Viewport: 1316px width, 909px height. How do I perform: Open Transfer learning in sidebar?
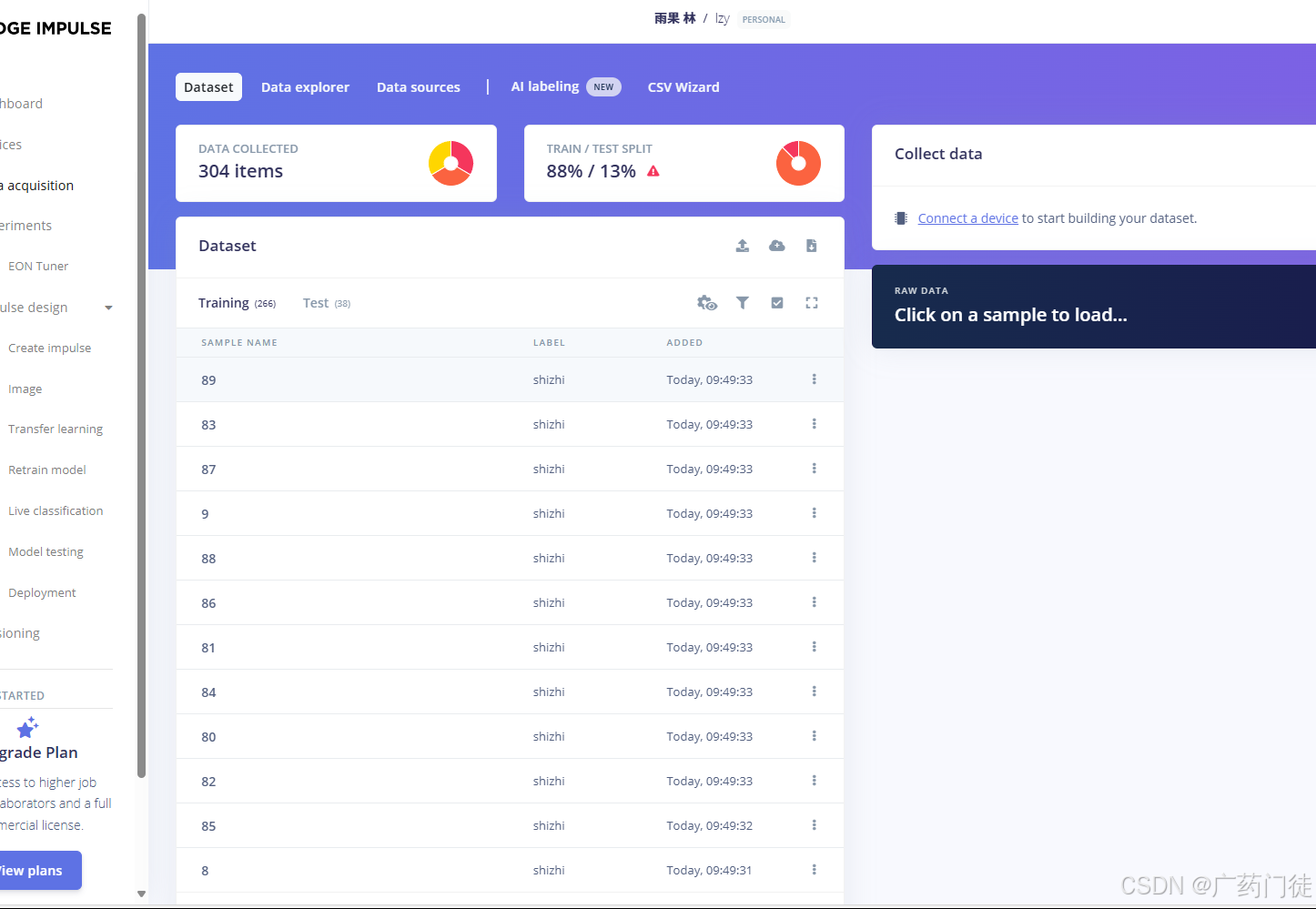56,429
